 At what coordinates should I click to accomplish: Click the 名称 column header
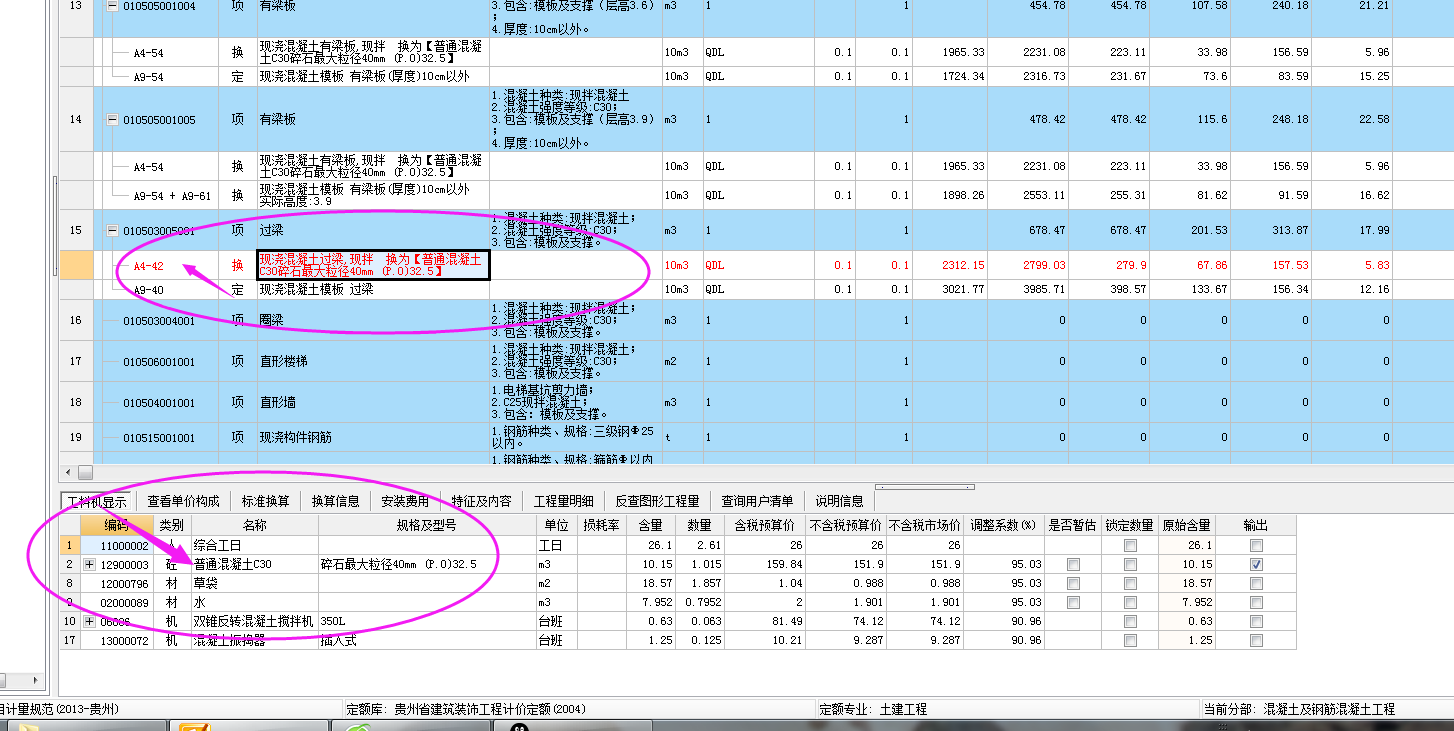[254, 525]
